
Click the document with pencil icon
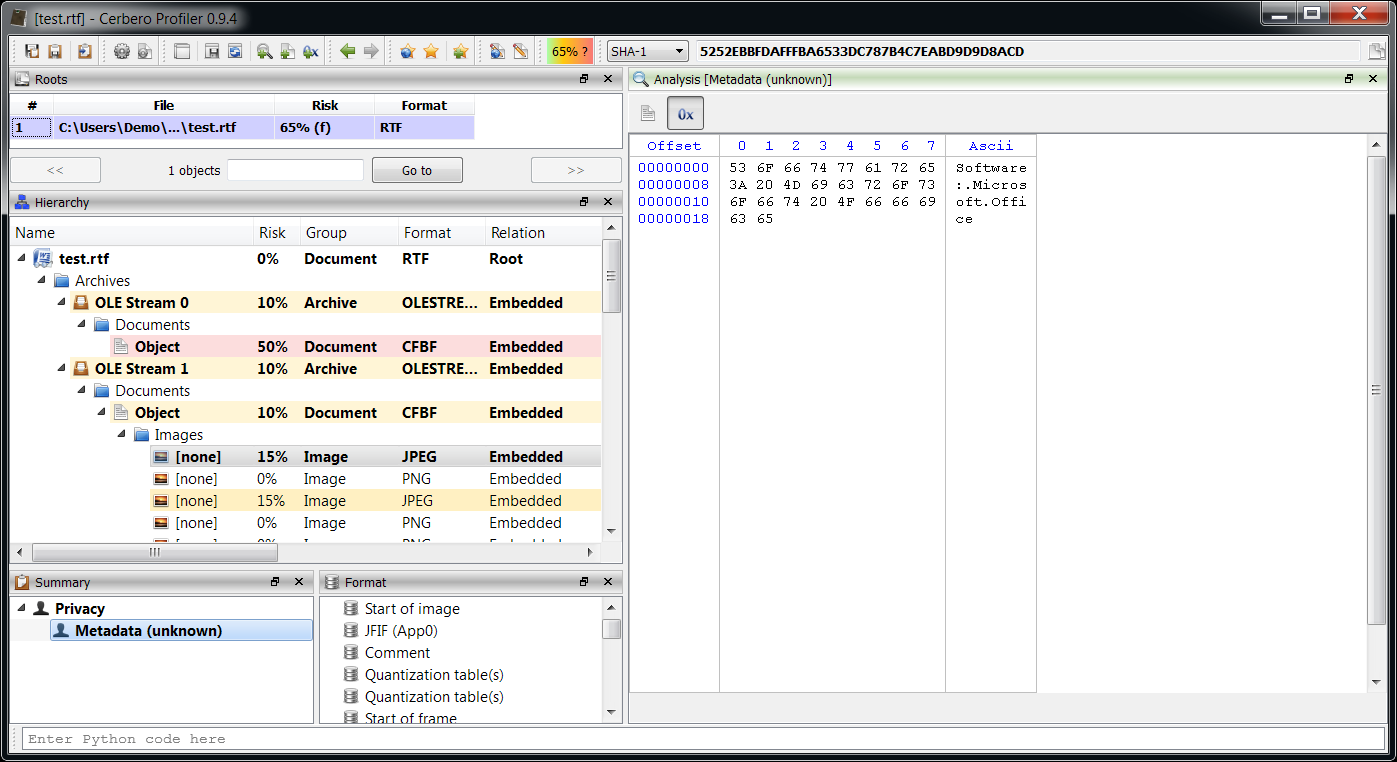[520, 51]
